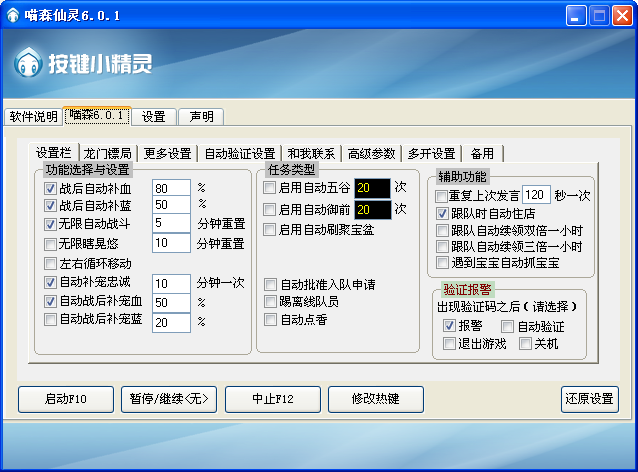Image resolution: width=638 pixels, height=472 pixels.
Task: Disable 无限自动战斗 checkbox
Action: [x=50, y=224]
